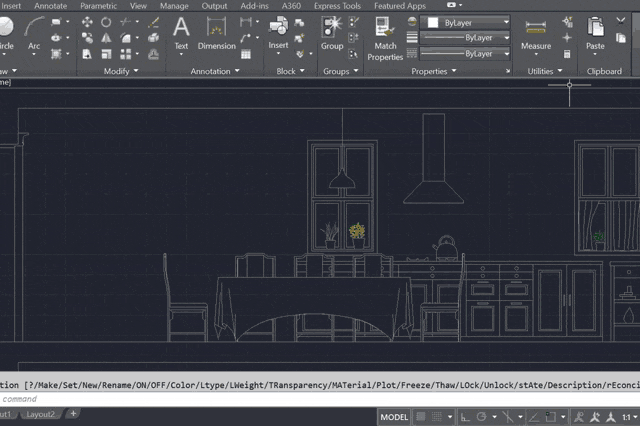The image size is (640, 426).
Task: Click the Cut icon in Clipboard panel
Action: (621, 21)
